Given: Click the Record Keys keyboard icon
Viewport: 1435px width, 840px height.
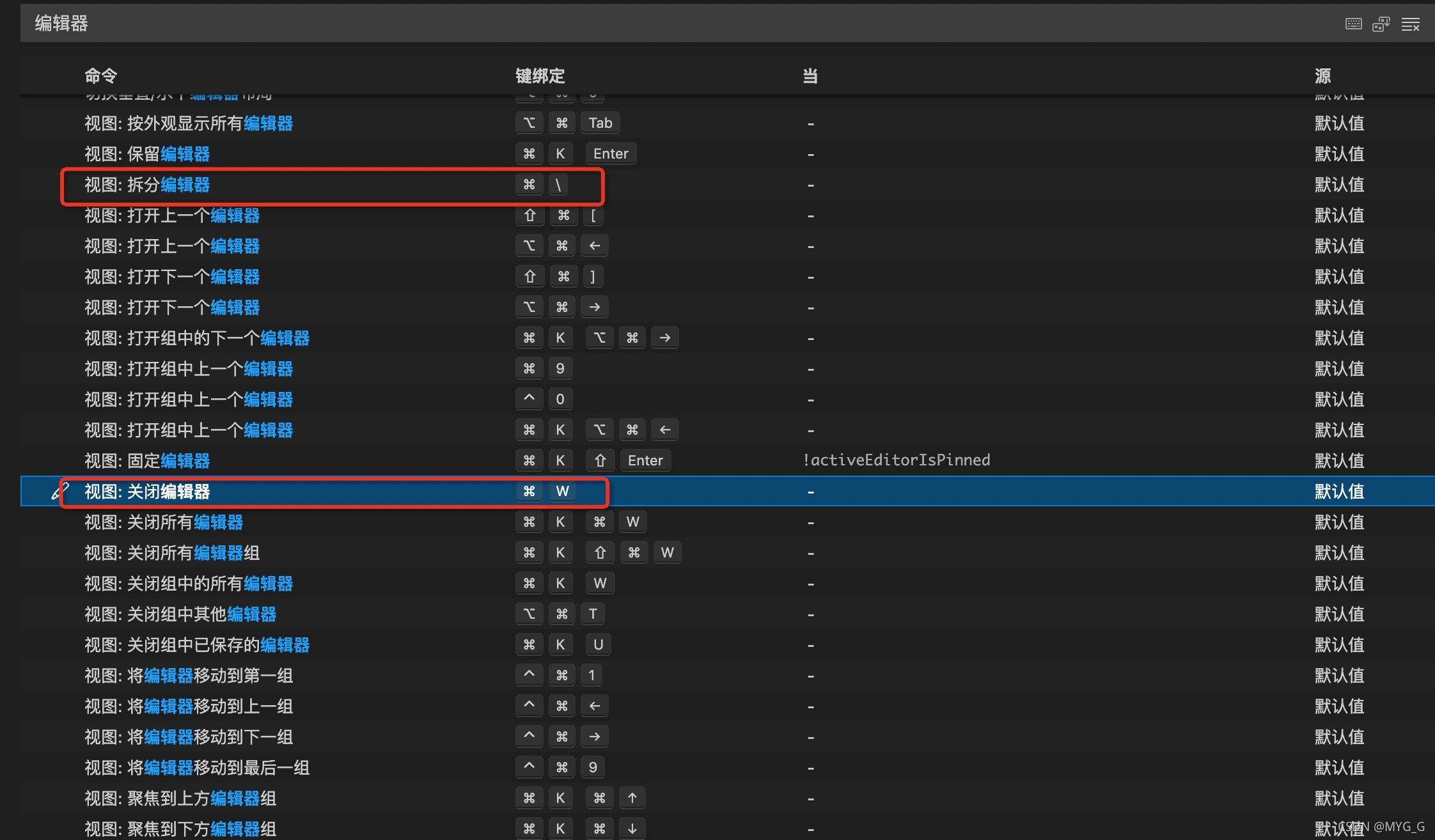Looking at the screenshot, I should [1353, 24].
